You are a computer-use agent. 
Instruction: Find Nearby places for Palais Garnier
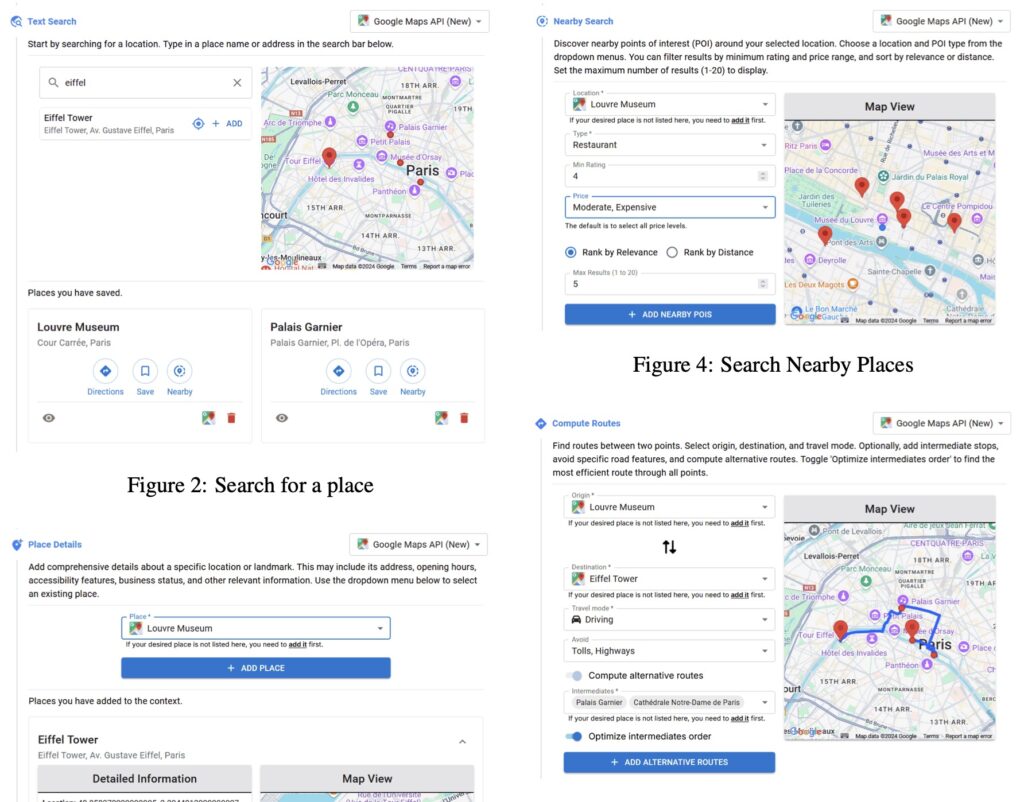[x=413, y=378]
